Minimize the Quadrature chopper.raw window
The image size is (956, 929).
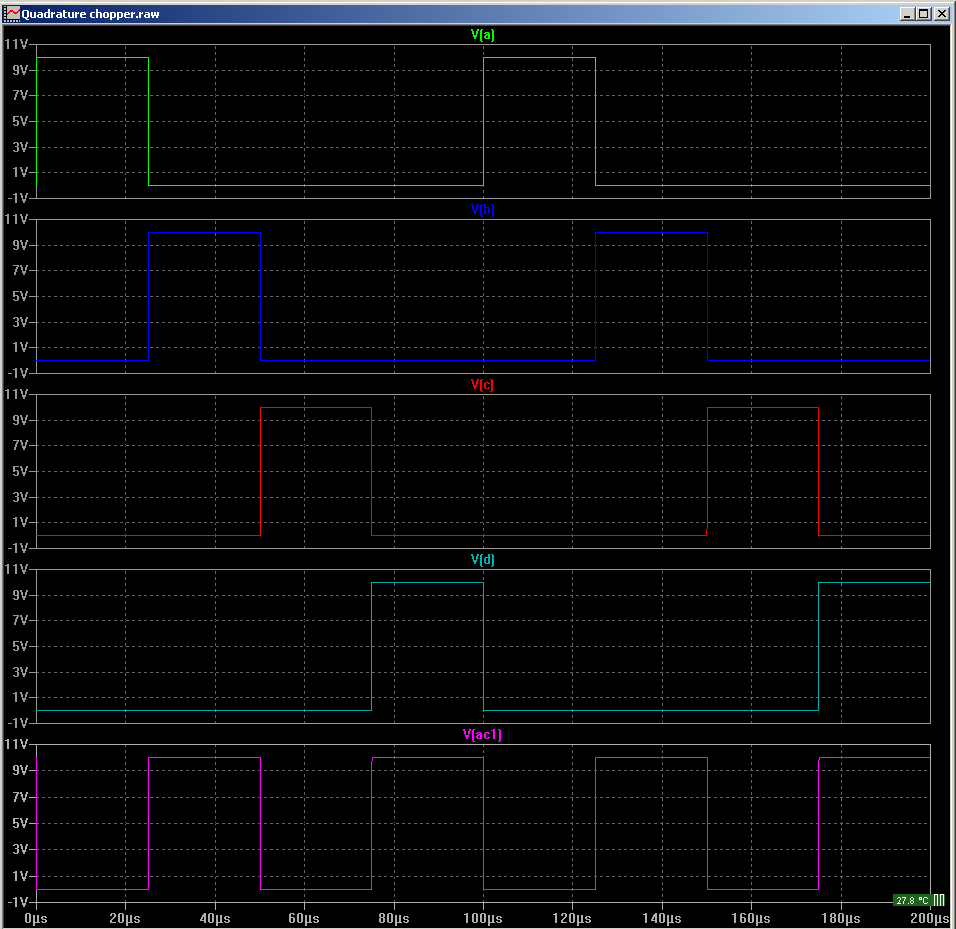pyautogui.click(x=907, y=14)
